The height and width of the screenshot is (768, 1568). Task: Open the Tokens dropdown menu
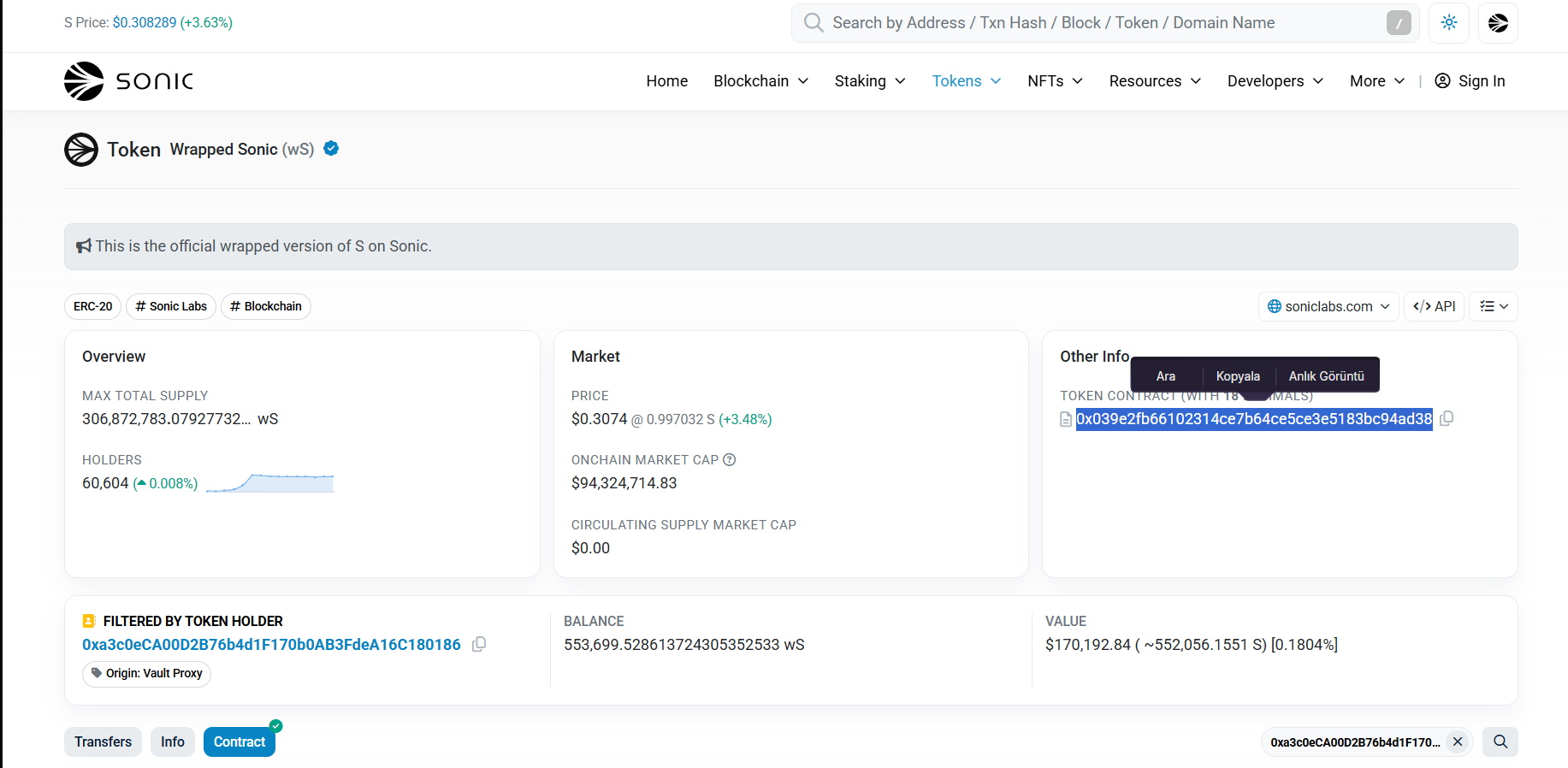click(x=967, y=81)
